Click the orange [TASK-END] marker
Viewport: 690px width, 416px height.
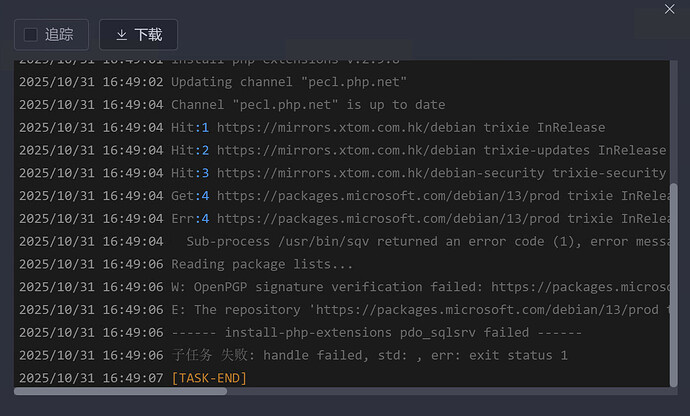(x=209, y=378)
